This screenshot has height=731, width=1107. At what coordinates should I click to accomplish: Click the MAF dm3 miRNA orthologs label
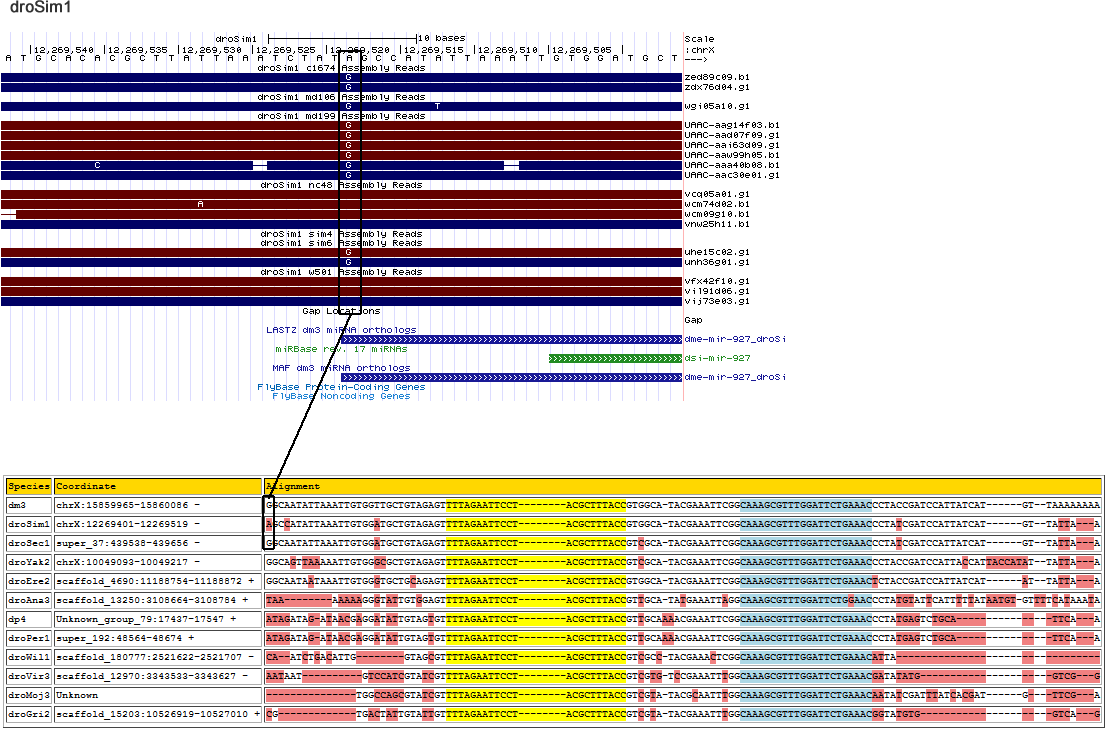(341, 368)
